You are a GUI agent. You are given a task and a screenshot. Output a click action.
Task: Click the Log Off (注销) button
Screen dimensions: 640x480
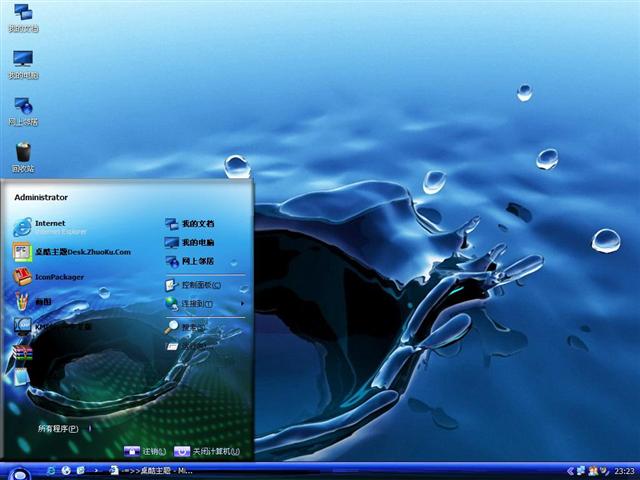click(x=143, y=452)
